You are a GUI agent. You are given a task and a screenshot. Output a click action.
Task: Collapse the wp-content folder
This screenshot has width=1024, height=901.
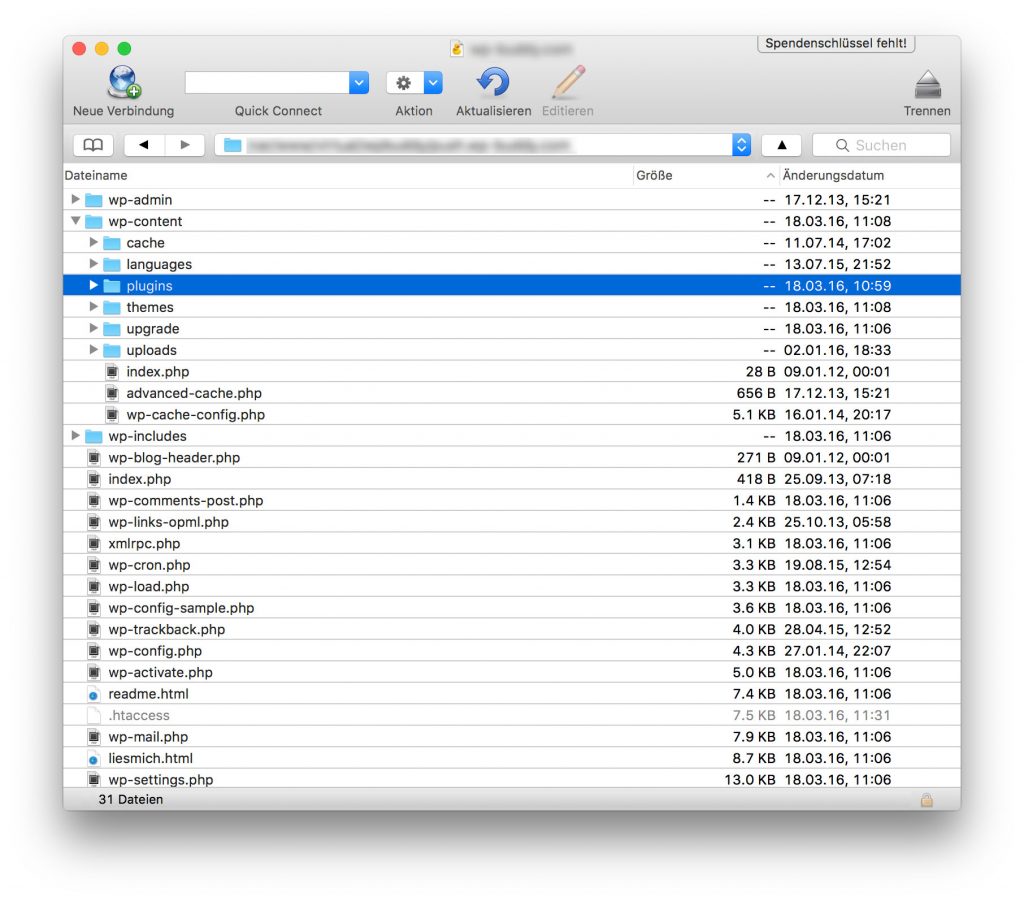coord(76,221)
